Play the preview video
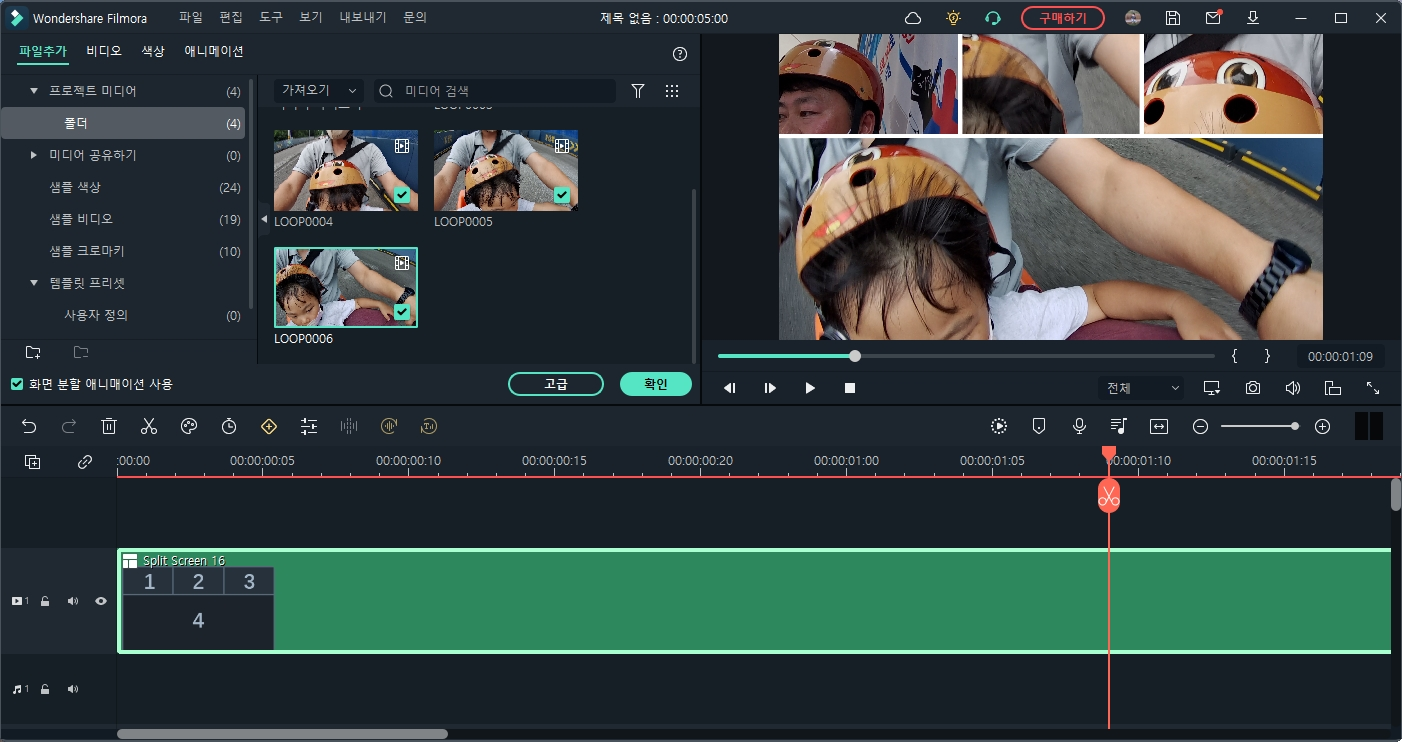The image size is (1402, 742). (810, 388)
